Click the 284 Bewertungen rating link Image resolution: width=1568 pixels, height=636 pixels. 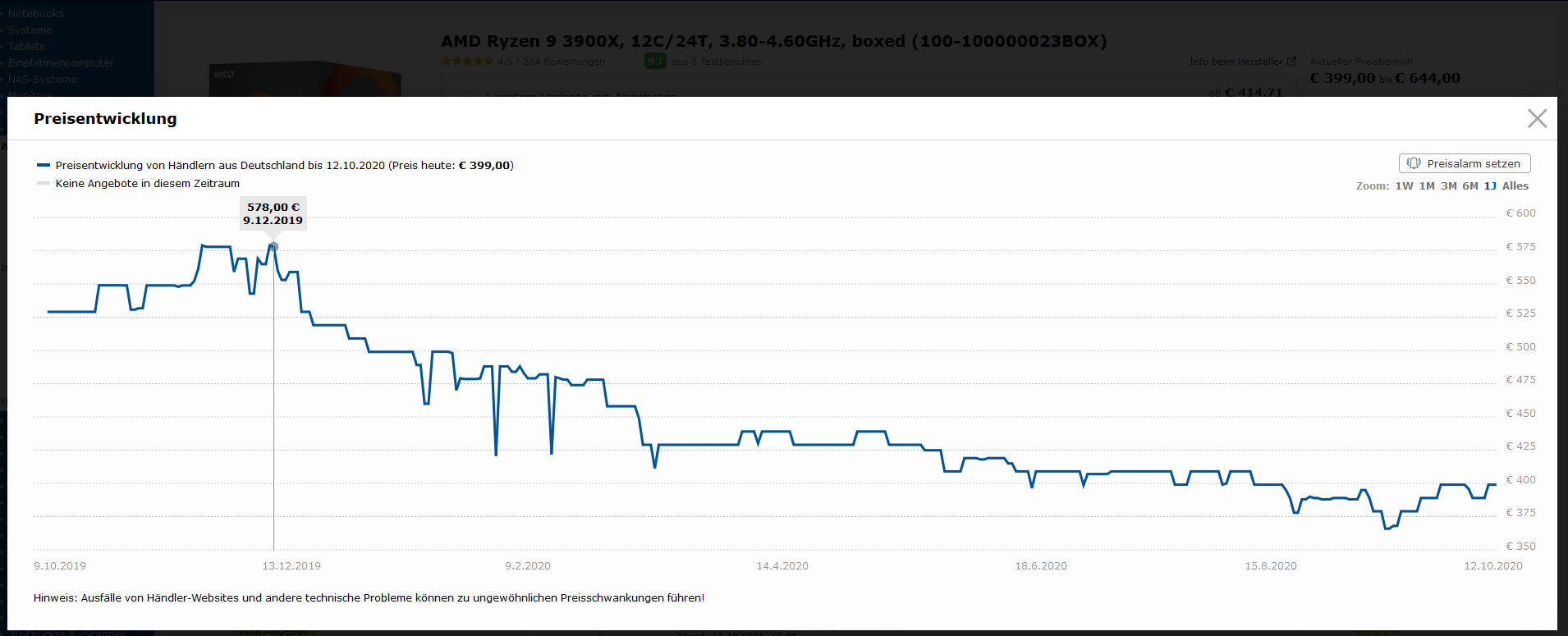coord(563,62)
